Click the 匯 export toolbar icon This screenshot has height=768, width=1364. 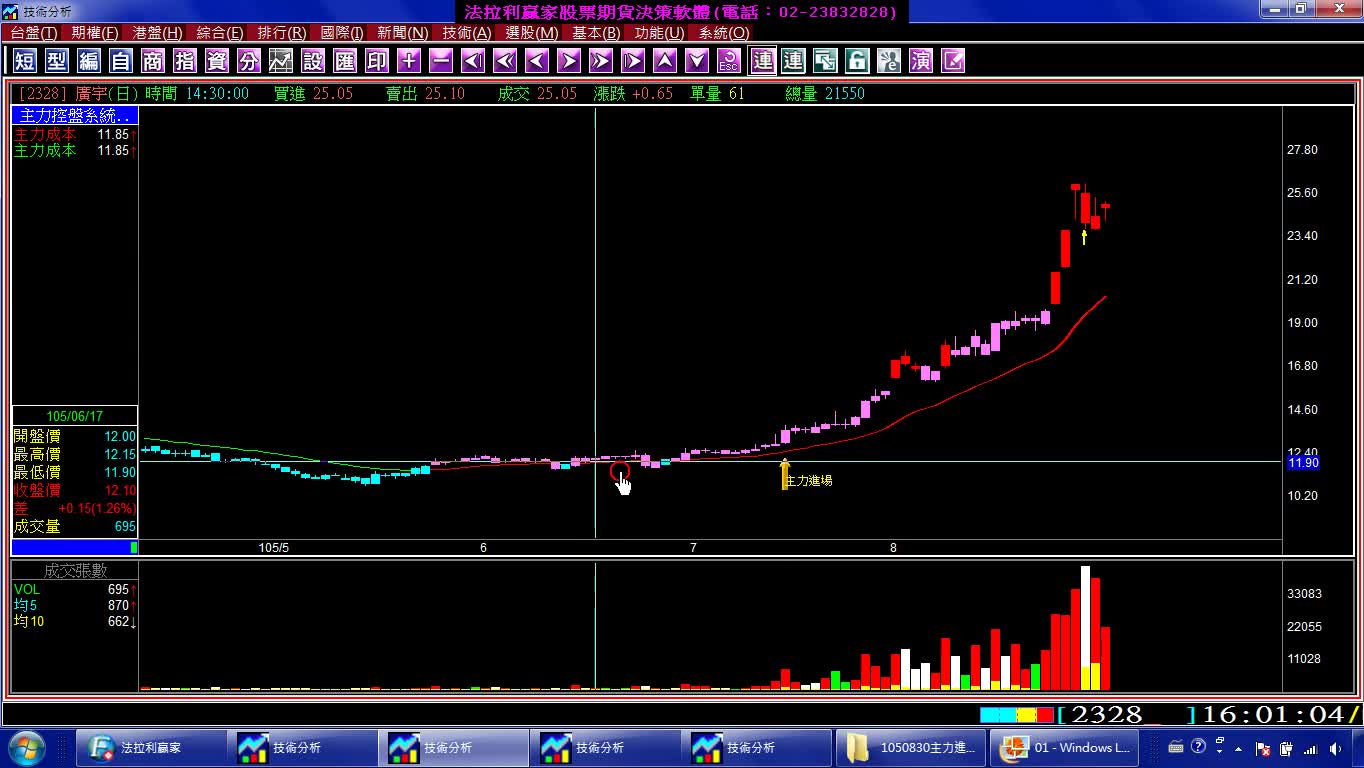click(345, 61)
